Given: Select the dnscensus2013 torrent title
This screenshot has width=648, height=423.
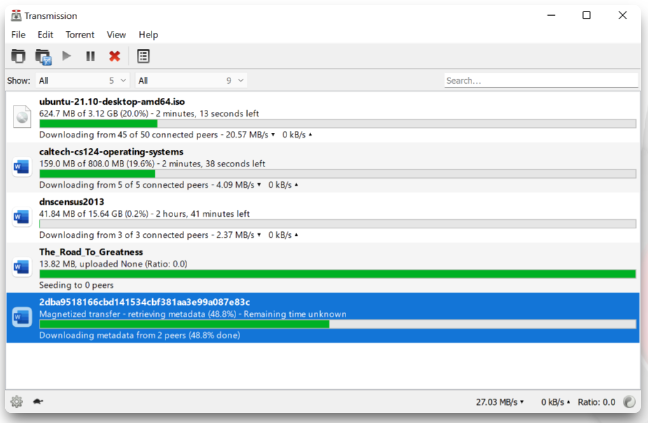Looking at the screenshot, I should [x=71, y=202].
